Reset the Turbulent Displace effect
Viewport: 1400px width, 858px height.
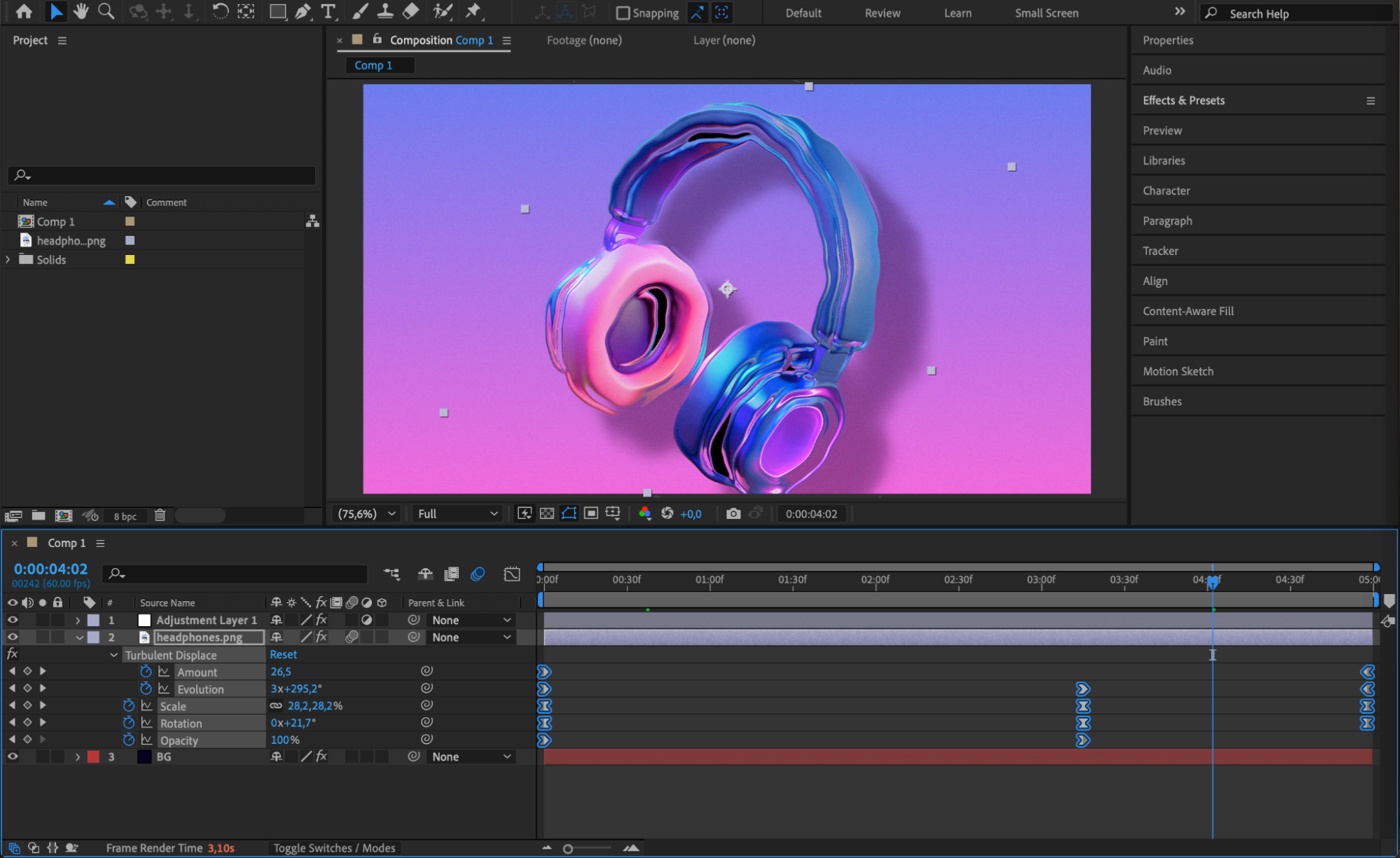pyautogui.click(x=283, y=654)
